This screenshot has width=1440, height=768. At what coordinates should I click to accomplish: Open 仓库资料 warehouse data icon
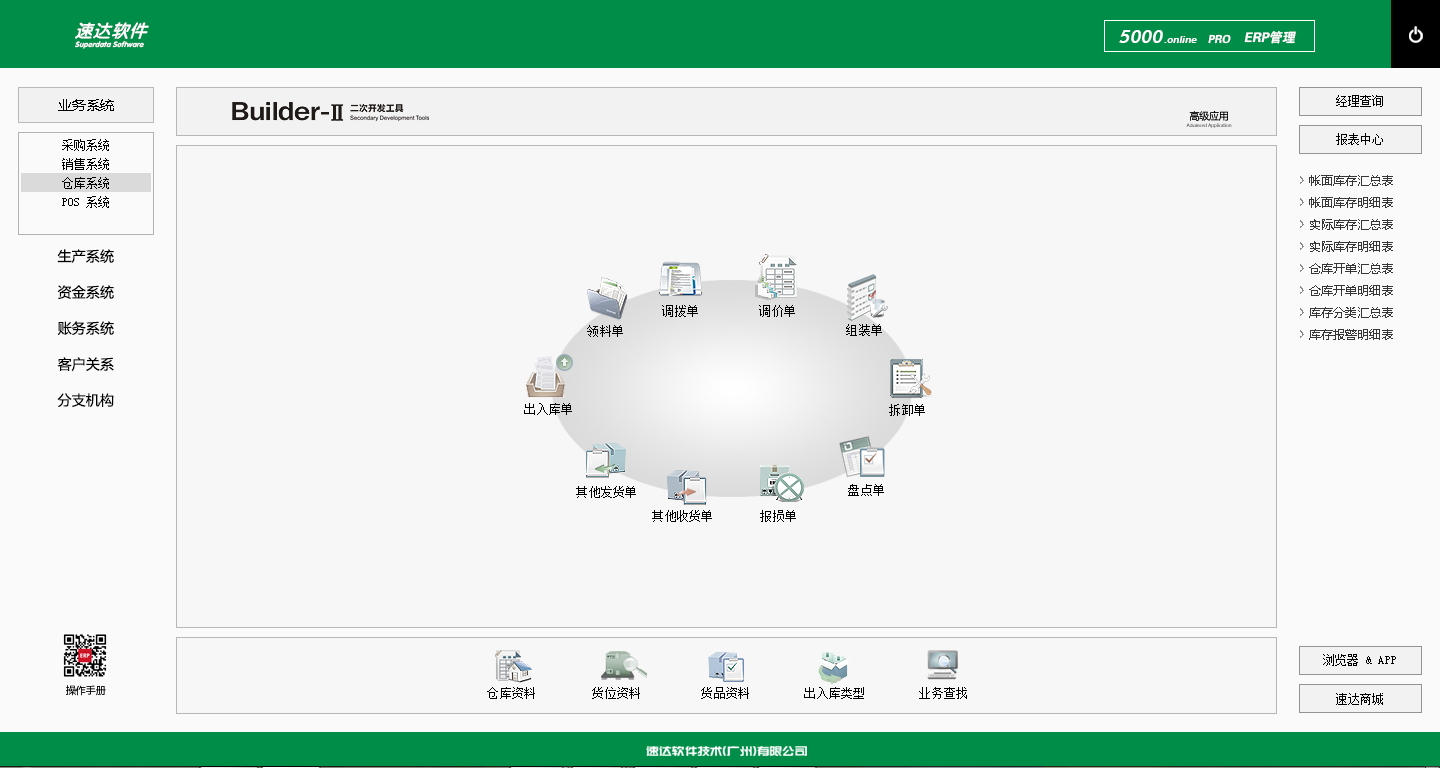(x=510, y=668)
